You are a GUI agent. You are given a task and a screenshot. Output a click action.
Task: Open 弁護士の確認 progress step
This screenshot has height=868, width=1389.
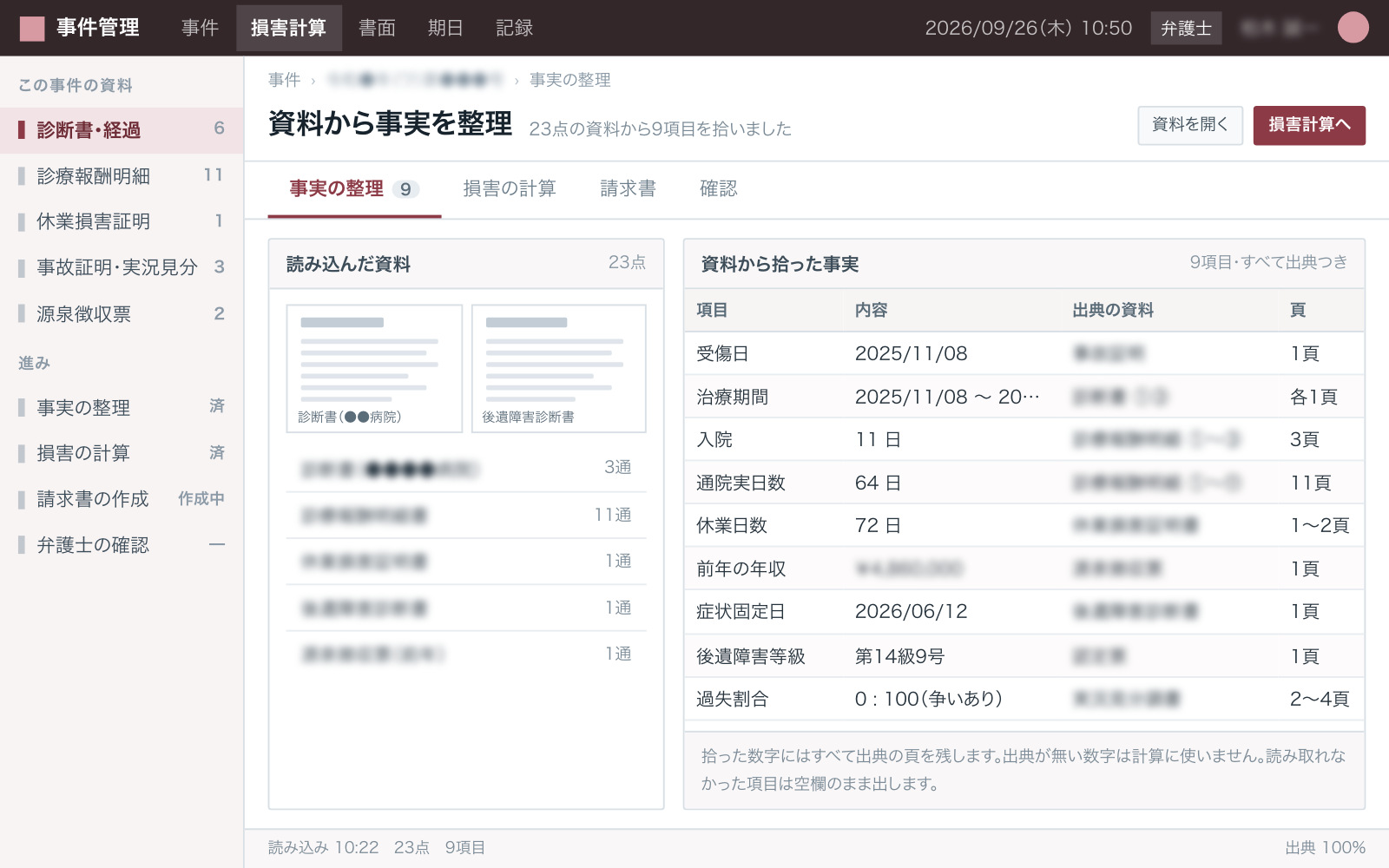point(122,545)
